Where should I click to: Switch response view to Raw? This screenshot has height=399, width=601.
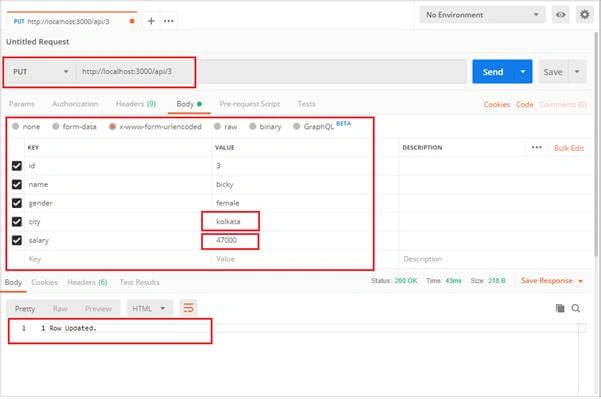point(60,309)
